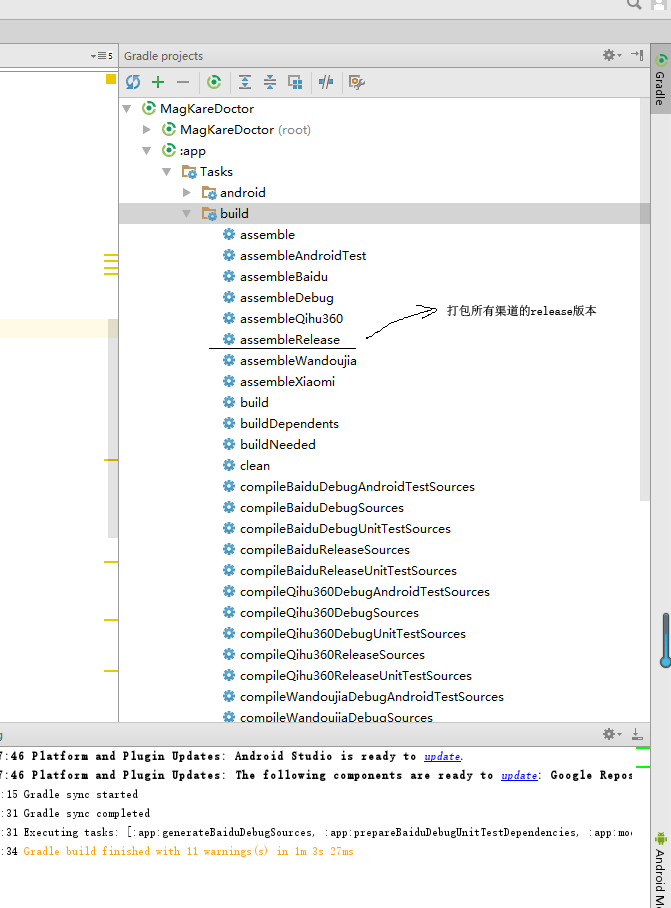
Task: Select the build folder row
Action: tap(384, 214)
